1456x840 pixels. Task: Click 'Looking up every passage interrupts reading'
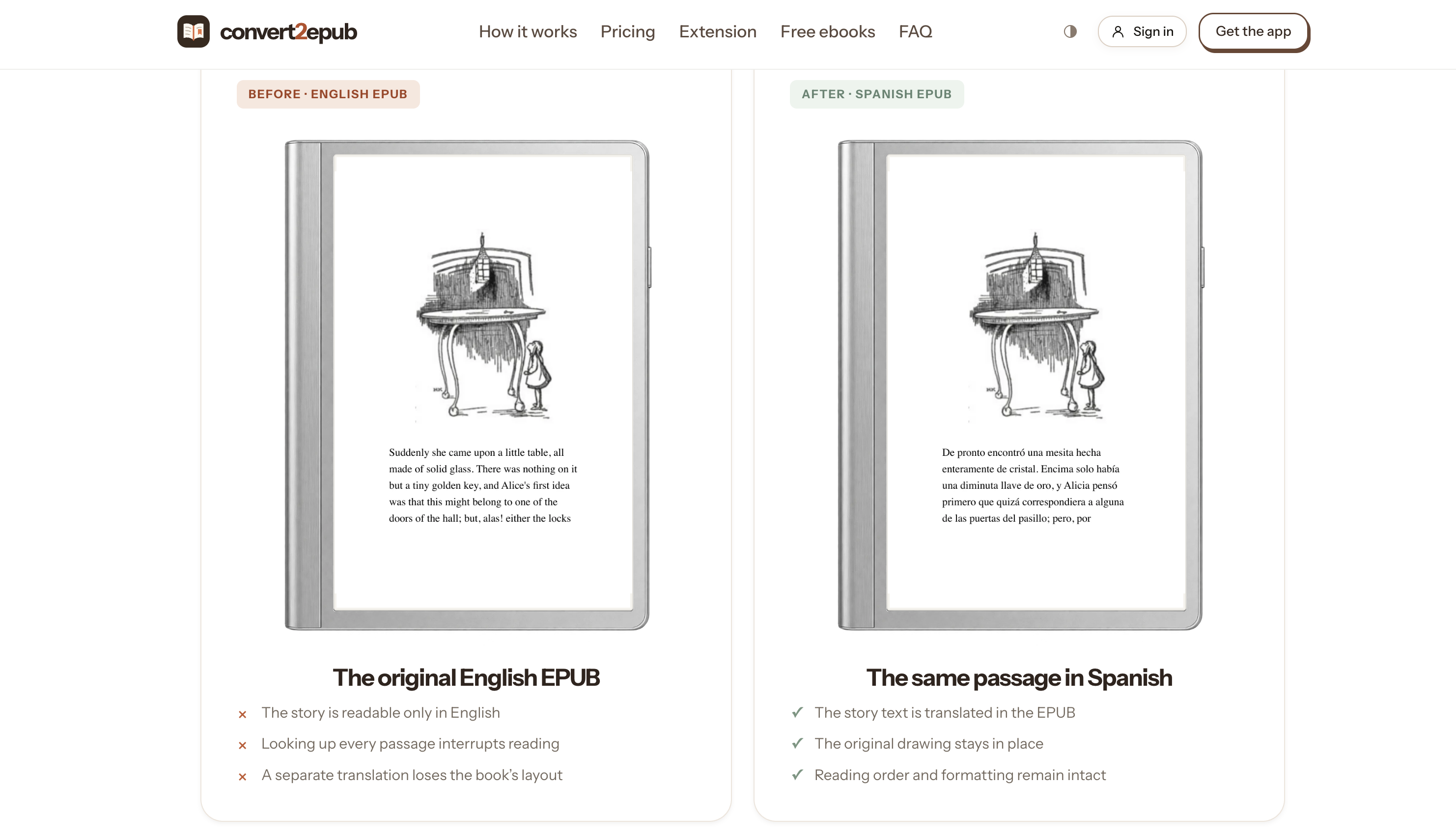coord(410,744)
